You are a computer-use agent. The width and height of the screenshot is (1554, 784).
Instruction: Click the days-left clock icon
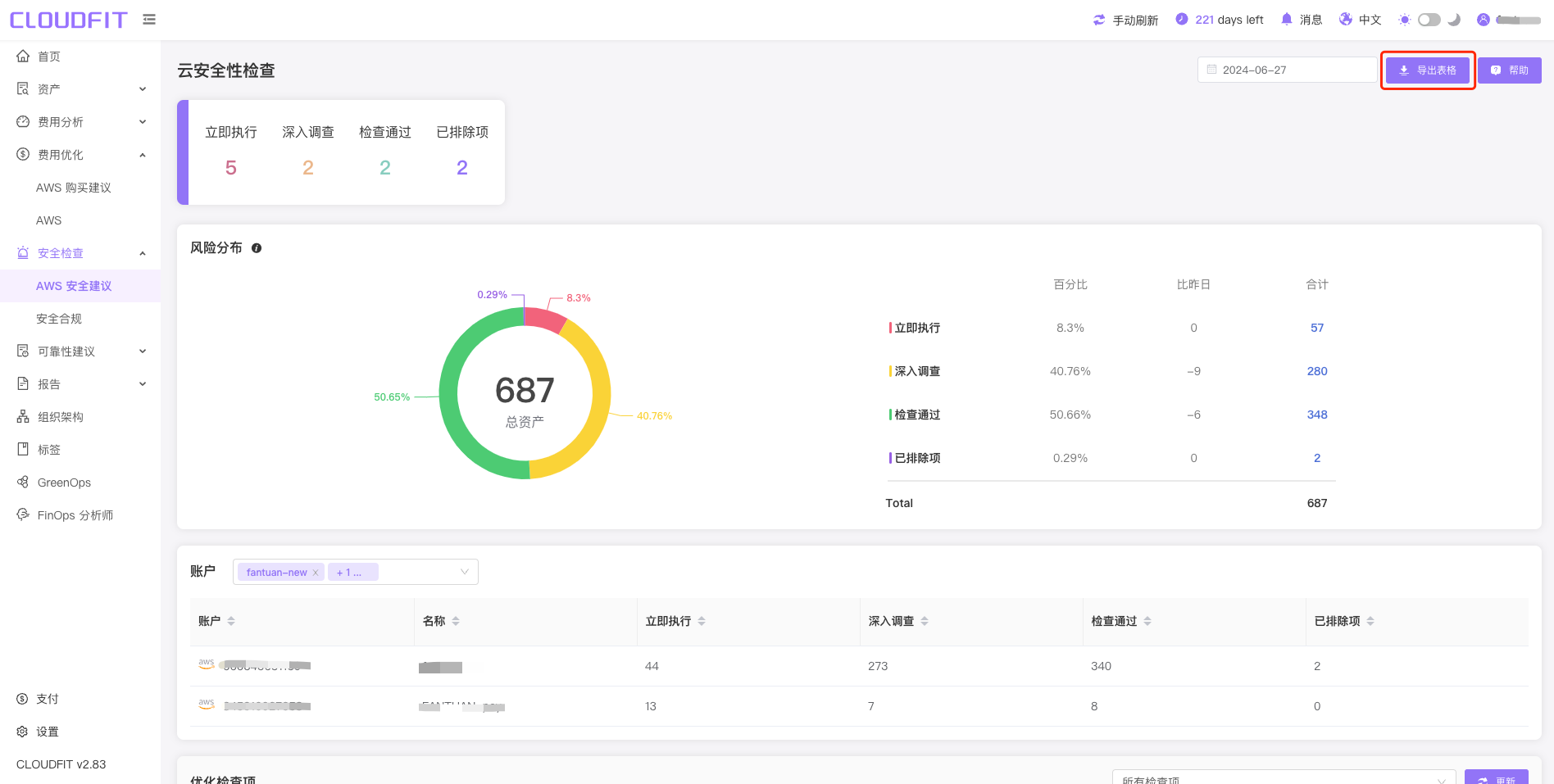pyautogui.click(x=1182, y=19)
